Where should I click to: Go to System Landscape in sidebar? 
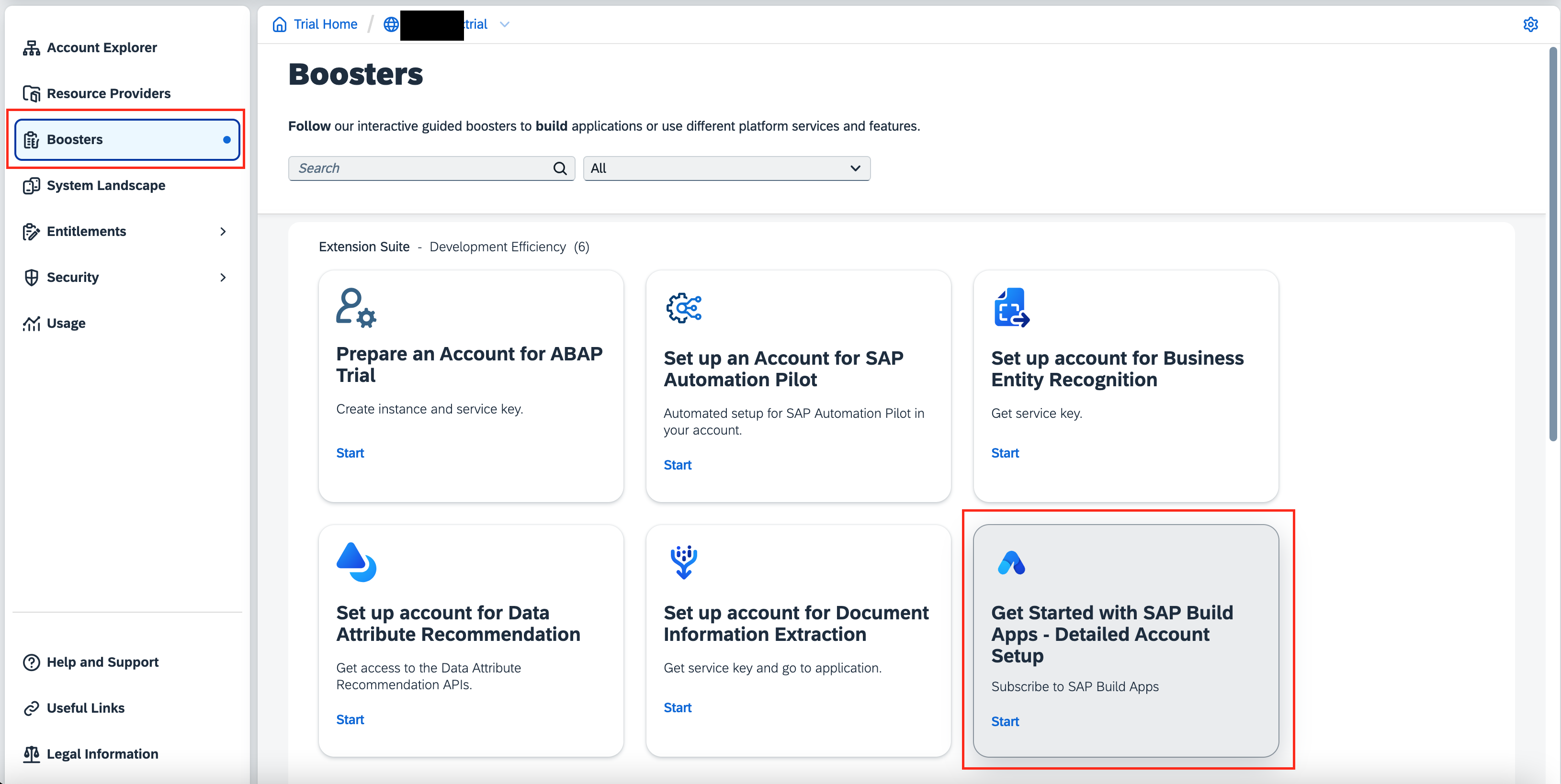pos(106,185)
